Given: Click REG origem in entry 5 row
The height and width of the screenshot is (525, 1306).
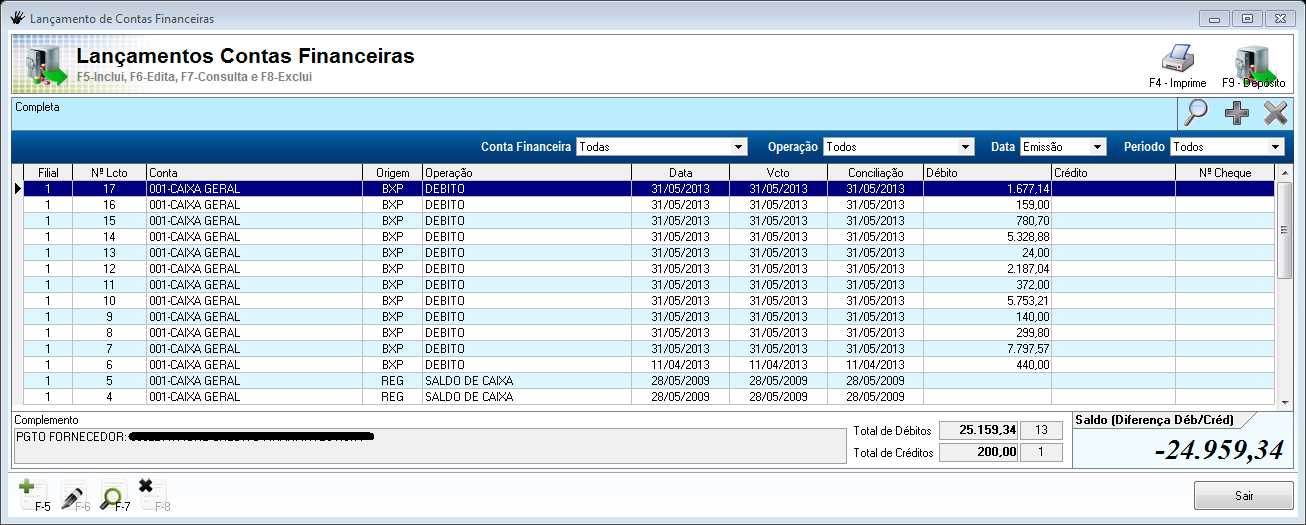Looking at the screenshot, I should point(393,380).
